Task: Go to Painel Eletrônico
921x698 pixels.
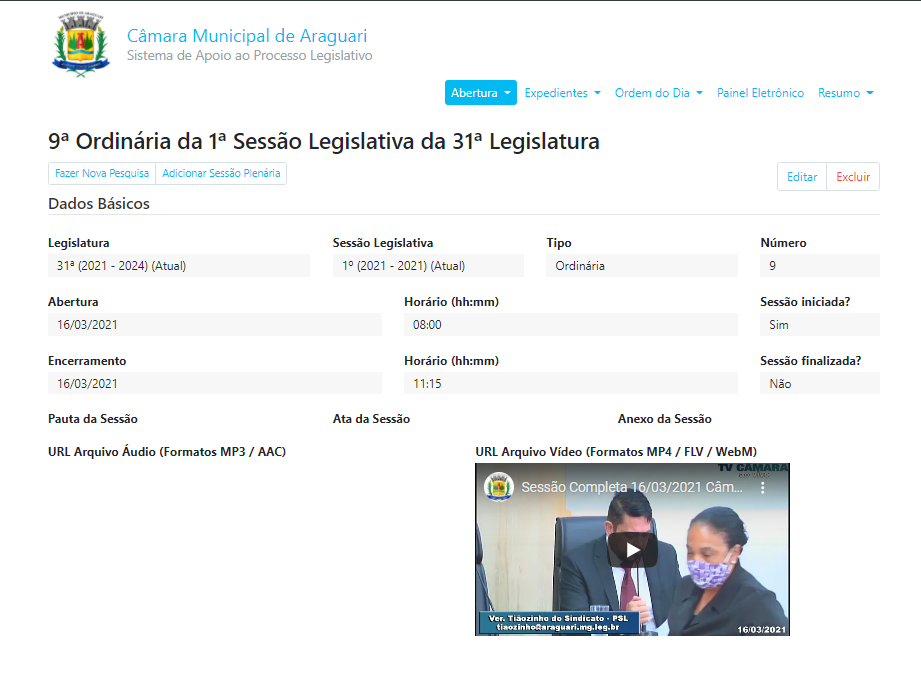Action: click(x=760, y=93)
